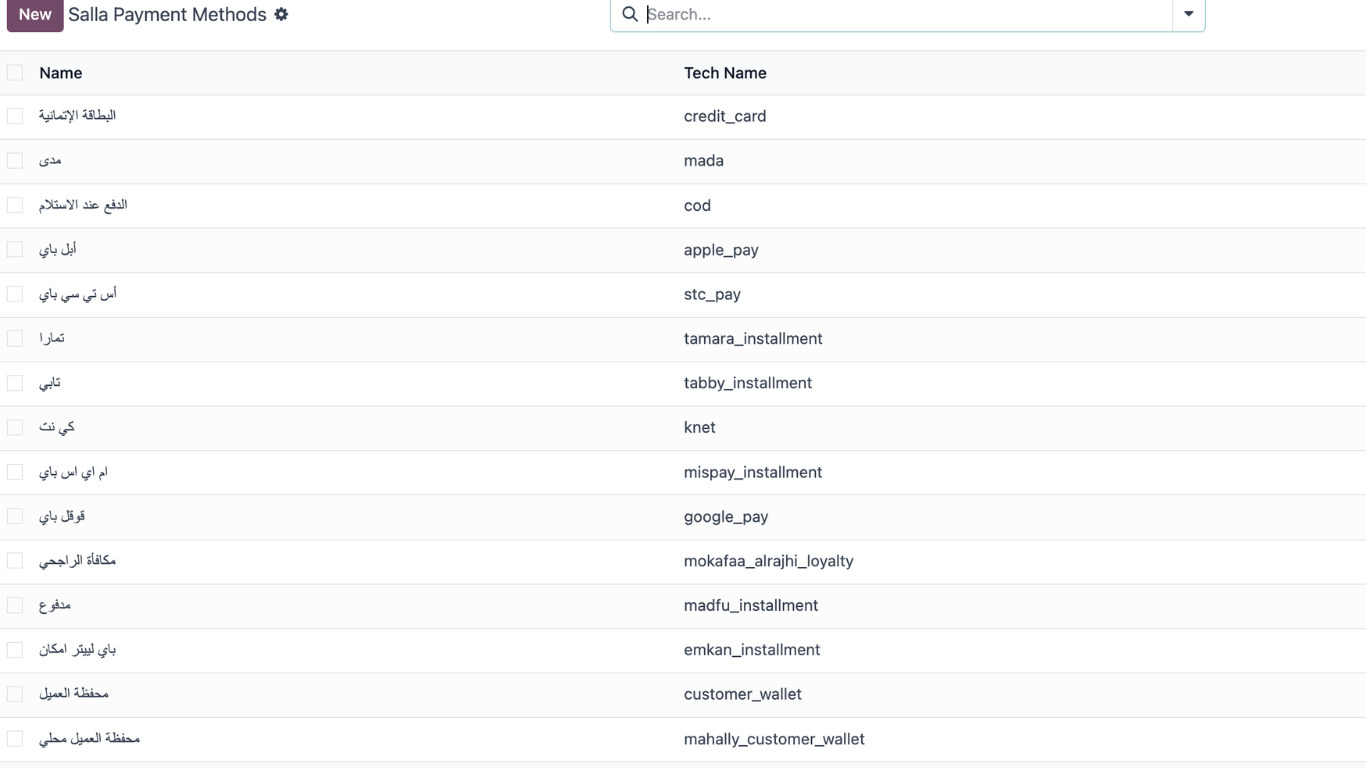The image size is (1366, 768).
Task: Select the tabby_installment entry
Action: (x=748, y=383)
